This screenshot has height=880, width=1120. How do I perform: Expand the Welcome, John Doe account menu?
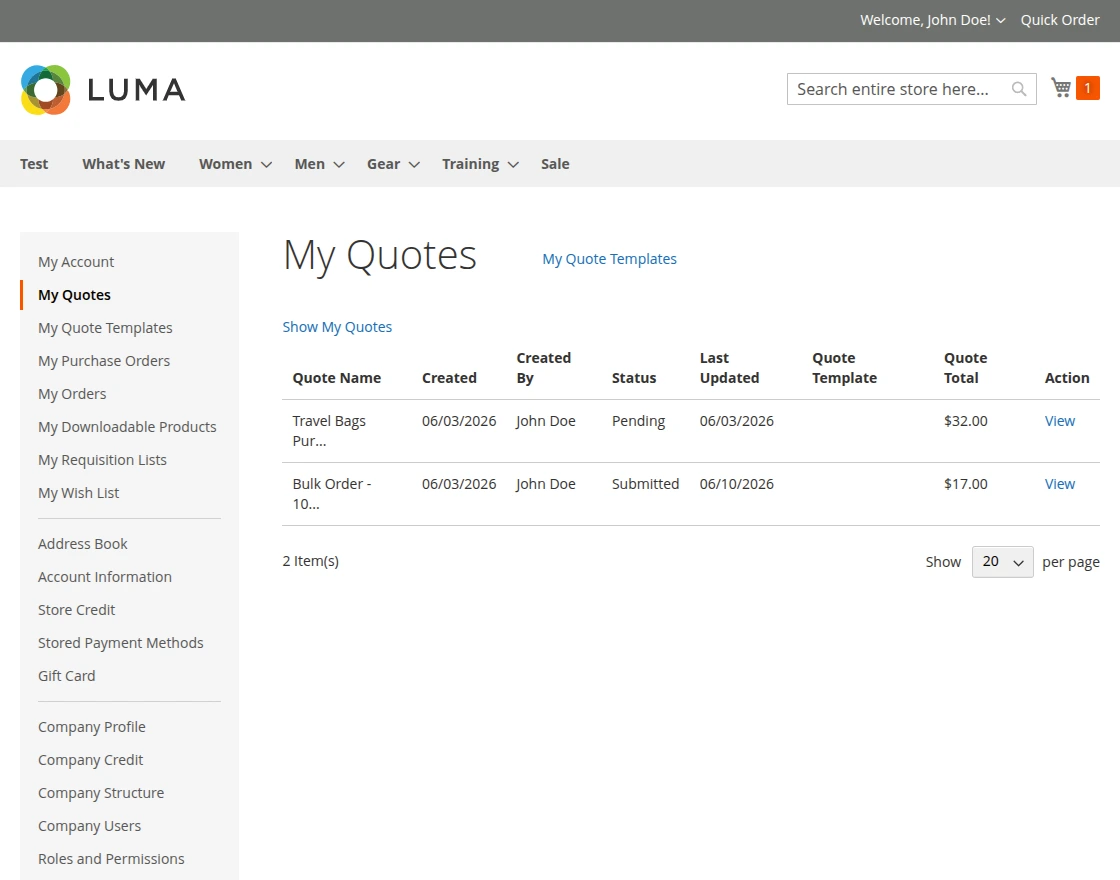932,20
